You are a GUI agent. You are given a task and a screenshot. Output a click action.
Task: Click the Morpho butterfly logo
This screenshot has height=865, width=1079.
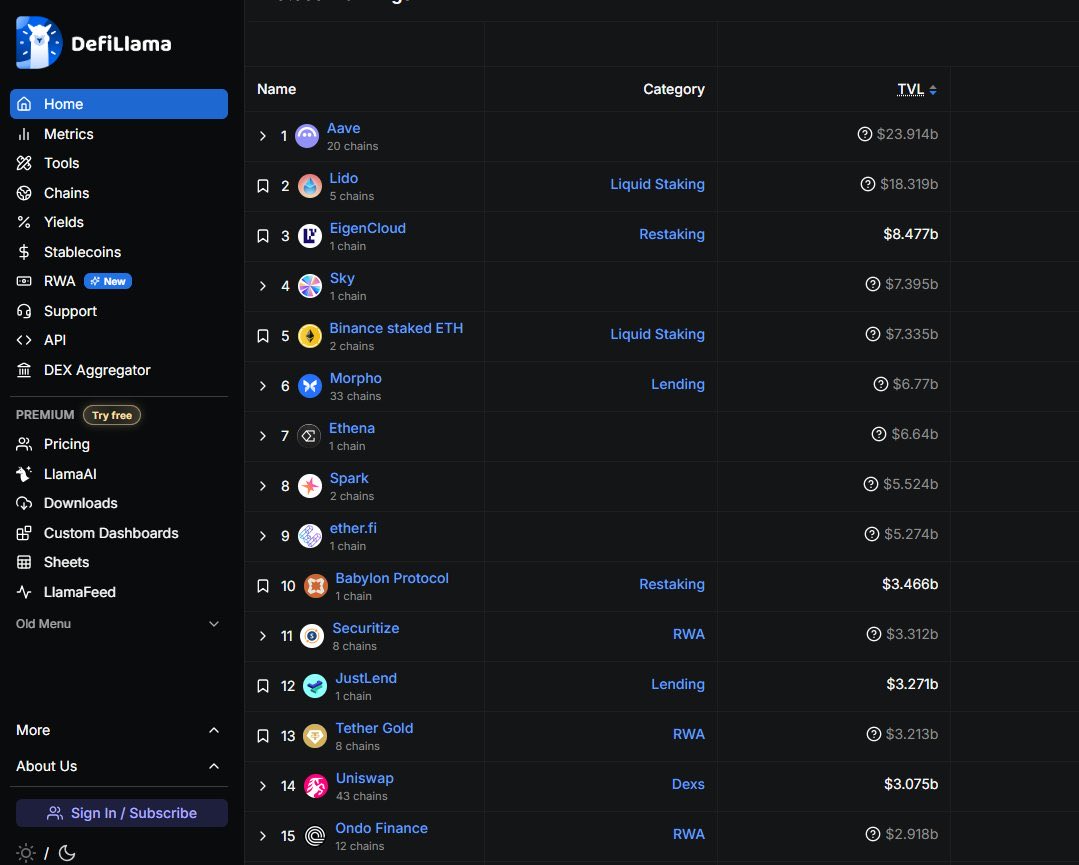click(x=310, y=386)
